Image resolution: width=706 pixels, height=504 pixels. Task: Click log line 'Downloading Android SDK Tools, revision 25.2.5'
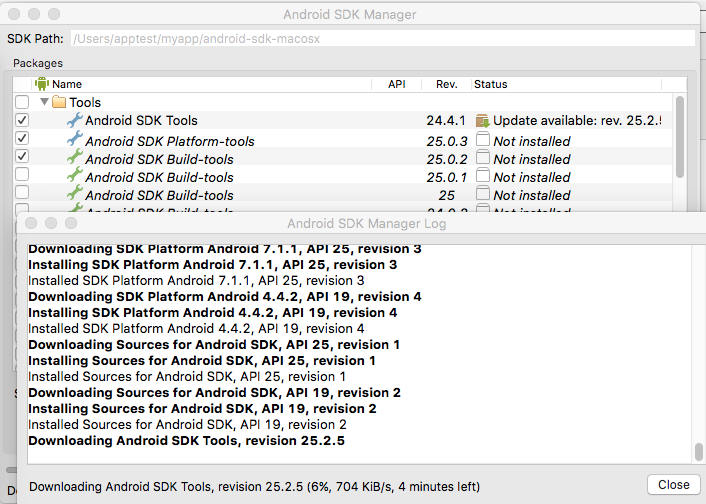tap(186, 440)
